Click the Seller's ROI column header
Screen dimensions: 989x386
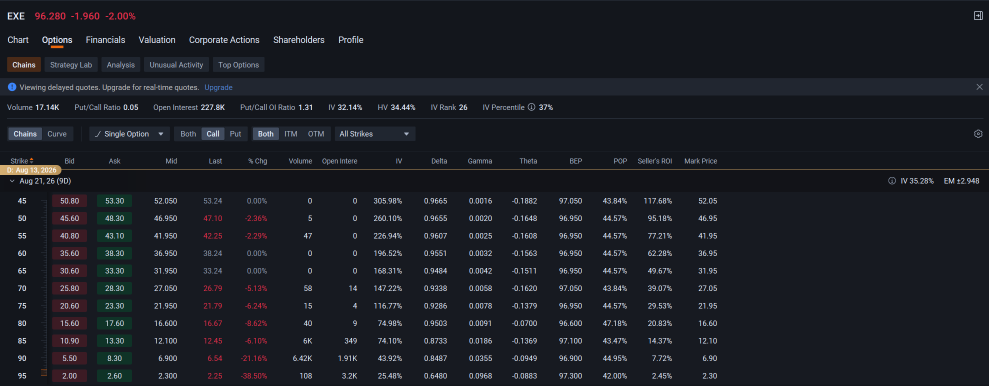pyautogui.click(x=655, y=161)
